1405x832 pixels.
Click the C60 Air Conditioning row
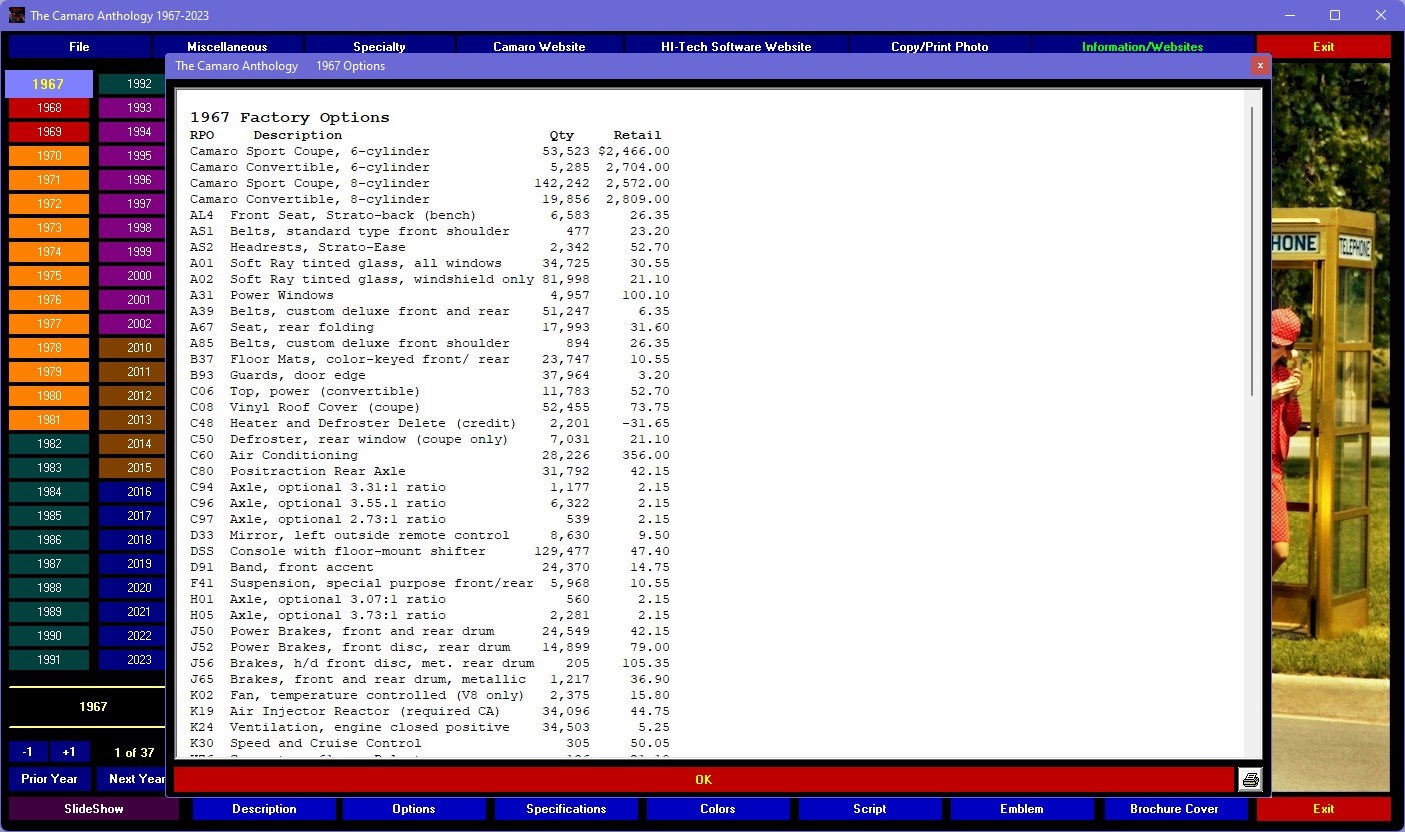coord(430,455)
